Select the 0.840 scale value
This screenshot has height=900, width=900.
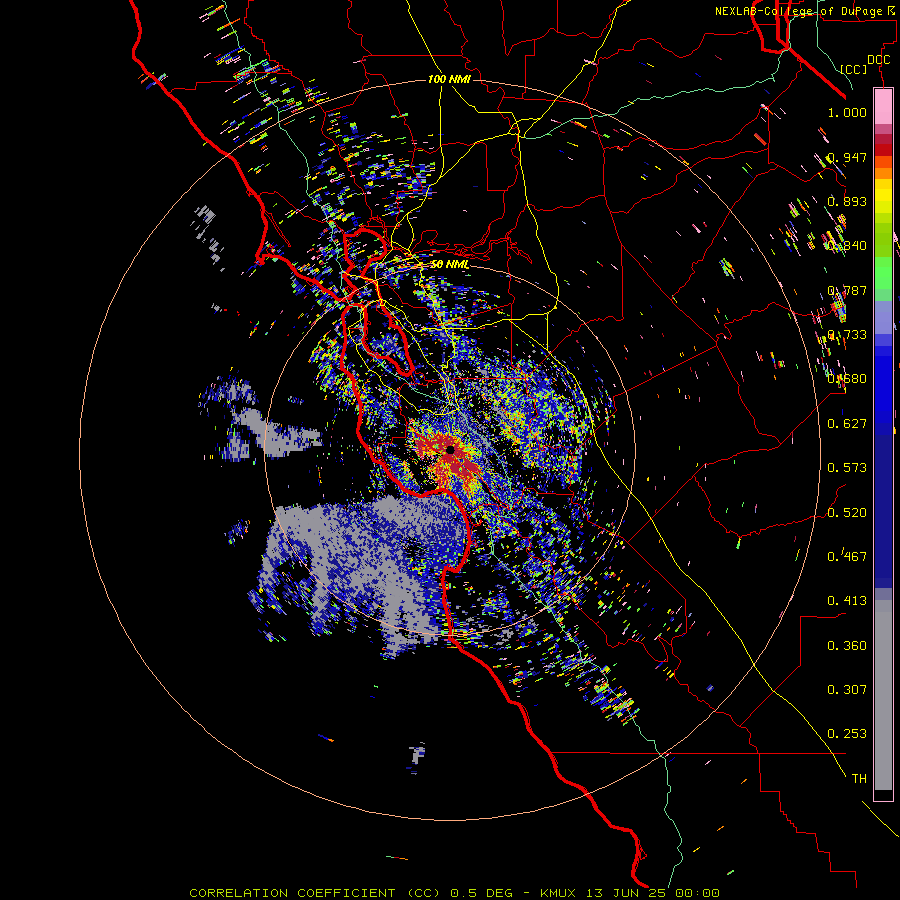pos(847,246)
